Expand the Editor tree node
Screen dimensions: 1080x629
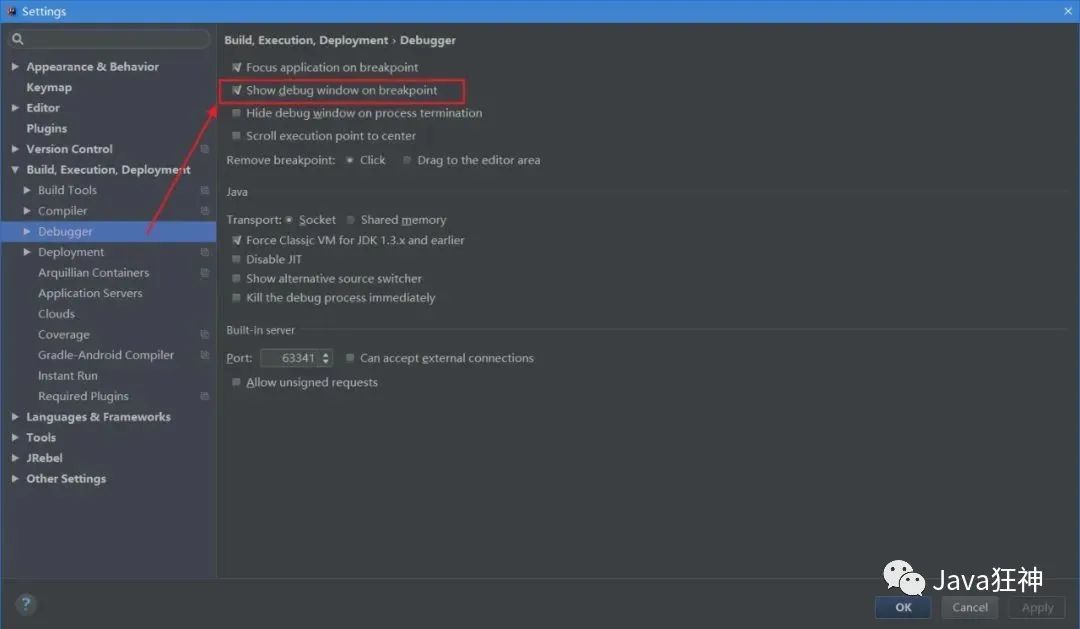[x=15, y=107]
